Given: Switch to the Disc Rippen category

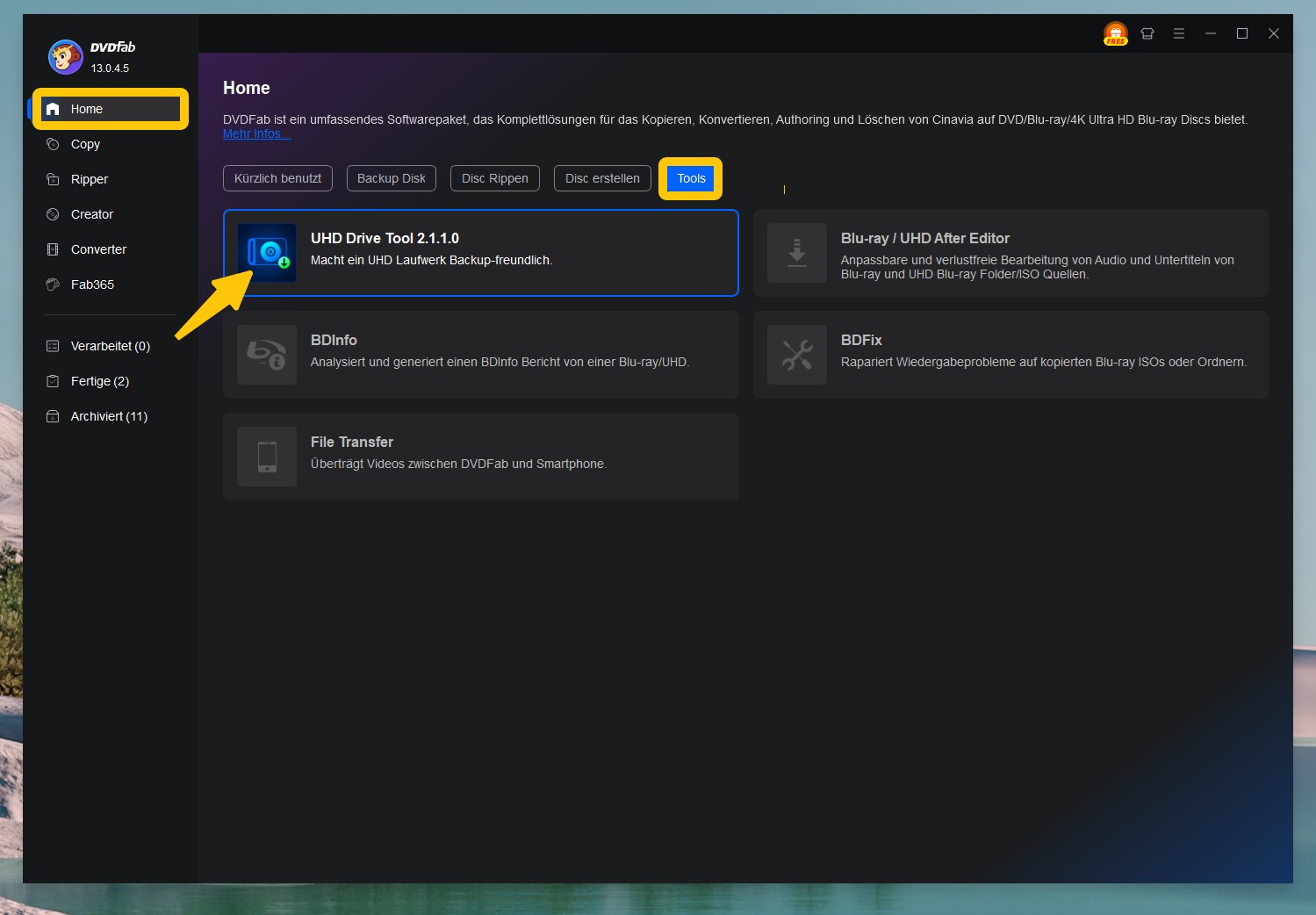Looking at the screenshot, I should click(494, 178).
